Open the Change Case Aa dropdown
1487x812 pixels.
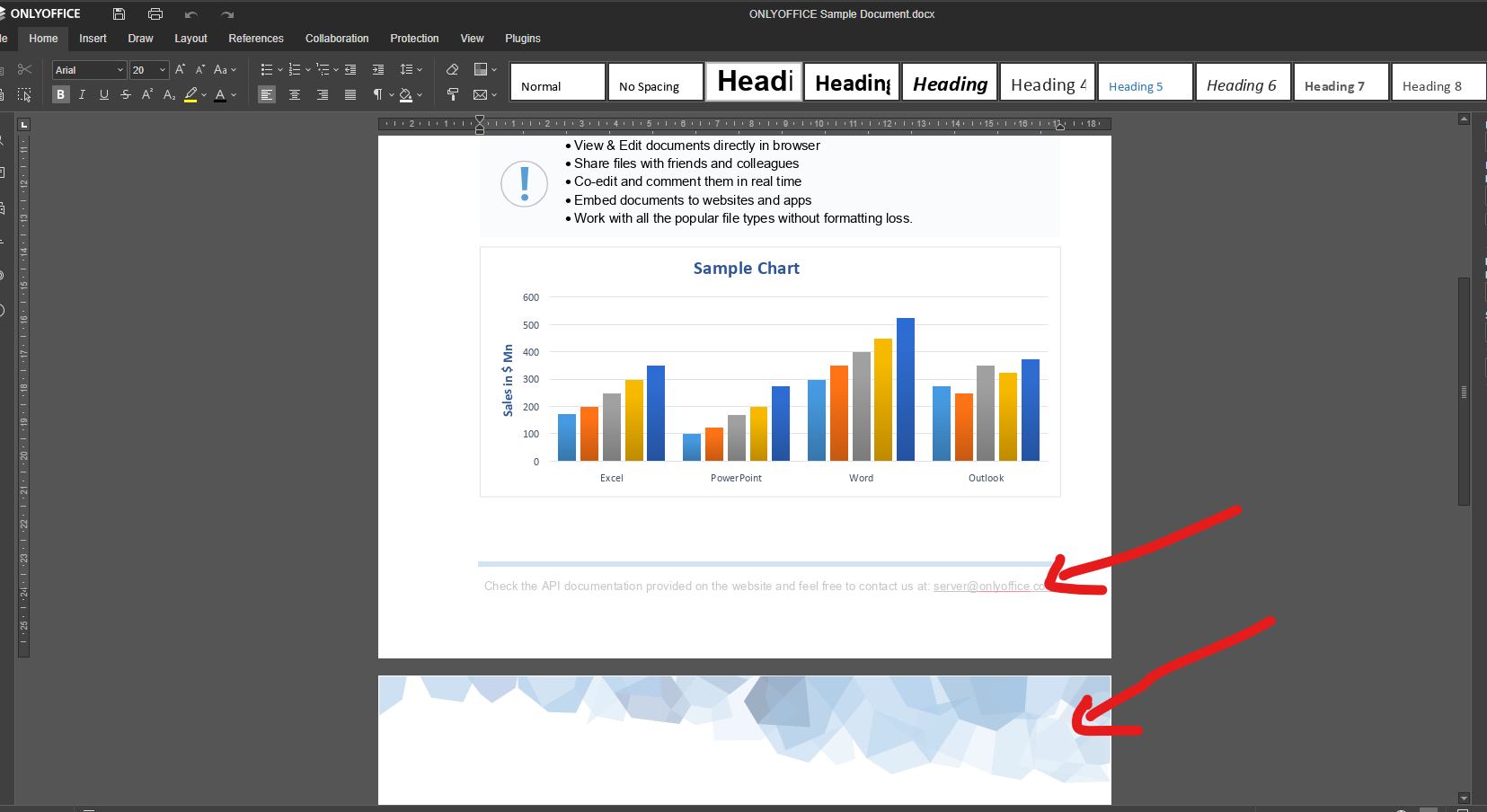tap(225, 69)
